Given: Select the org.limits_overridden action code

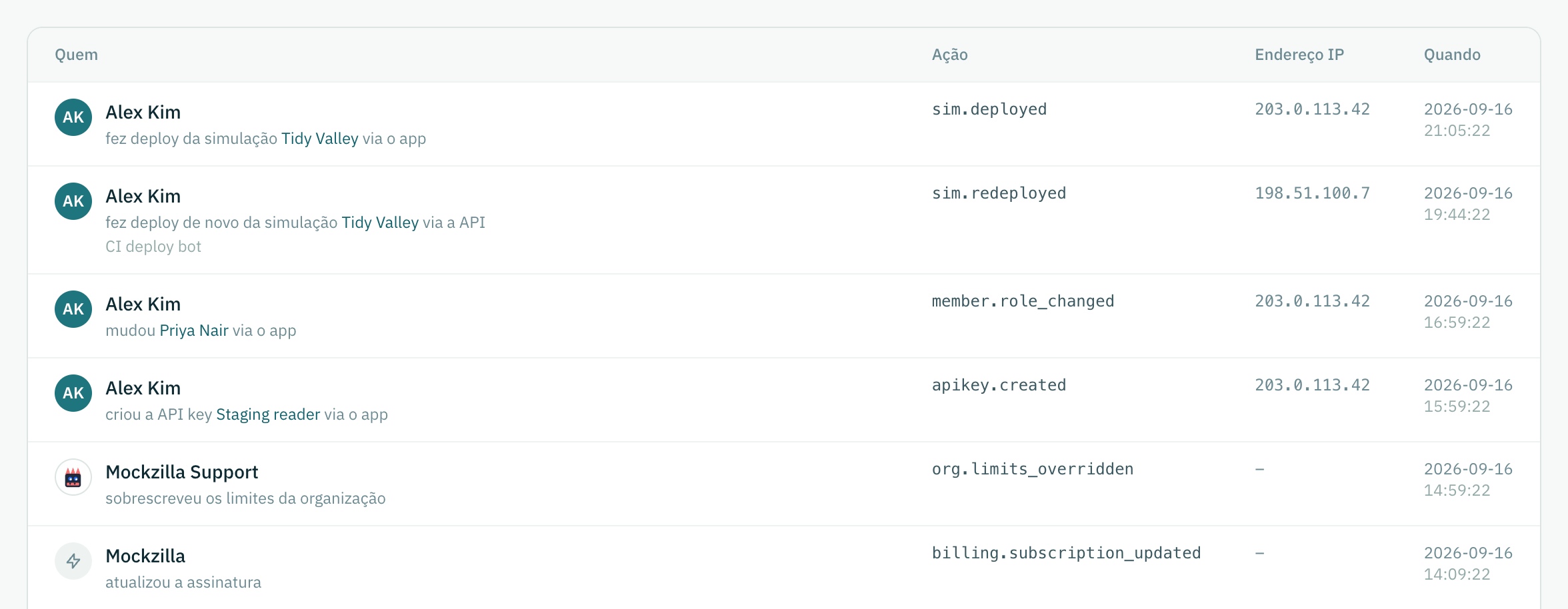Looking at the screenshot, I should pos(1033,469).
